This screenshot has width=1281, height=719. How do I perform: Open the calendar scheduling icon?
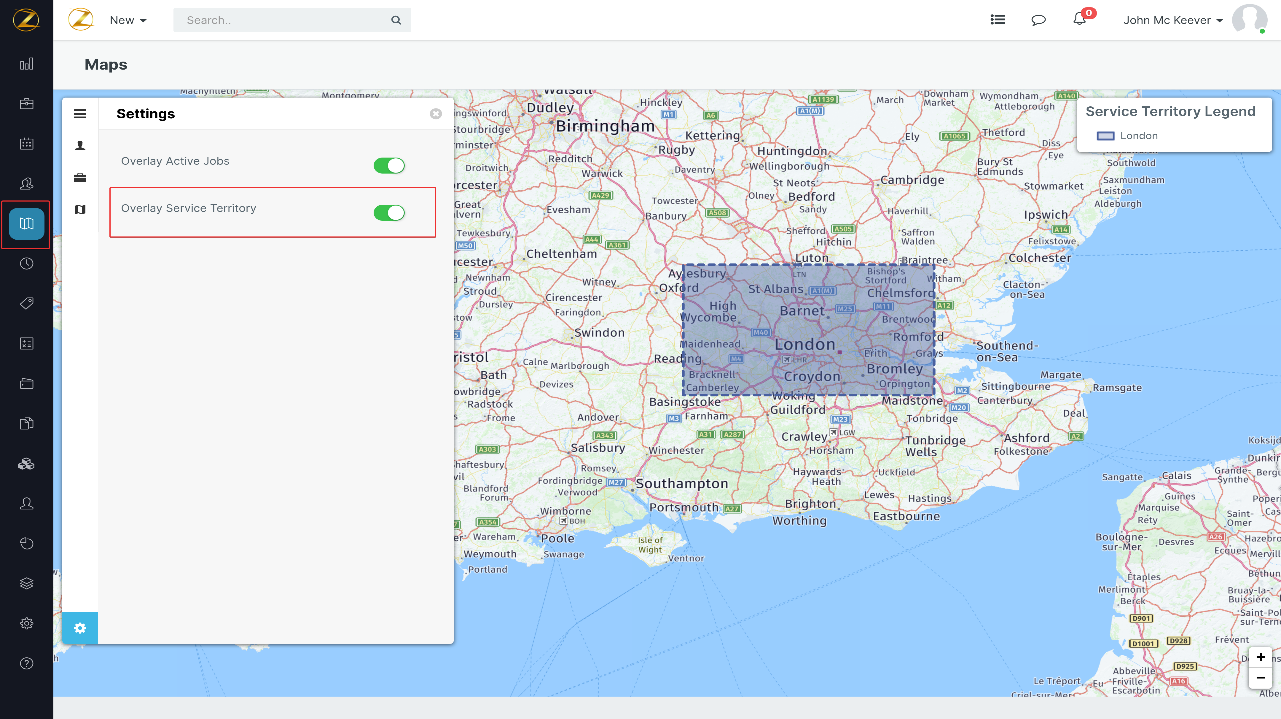click(x=26, y=144)
